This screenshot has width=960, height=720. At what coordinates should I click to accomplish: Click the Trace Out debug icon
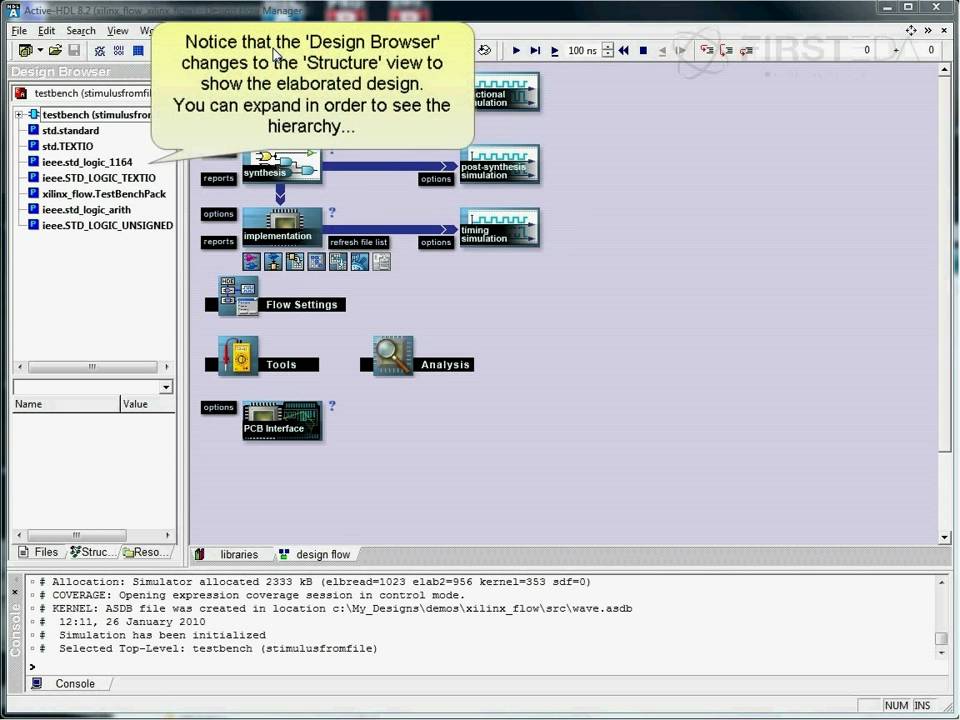(746, 50)
